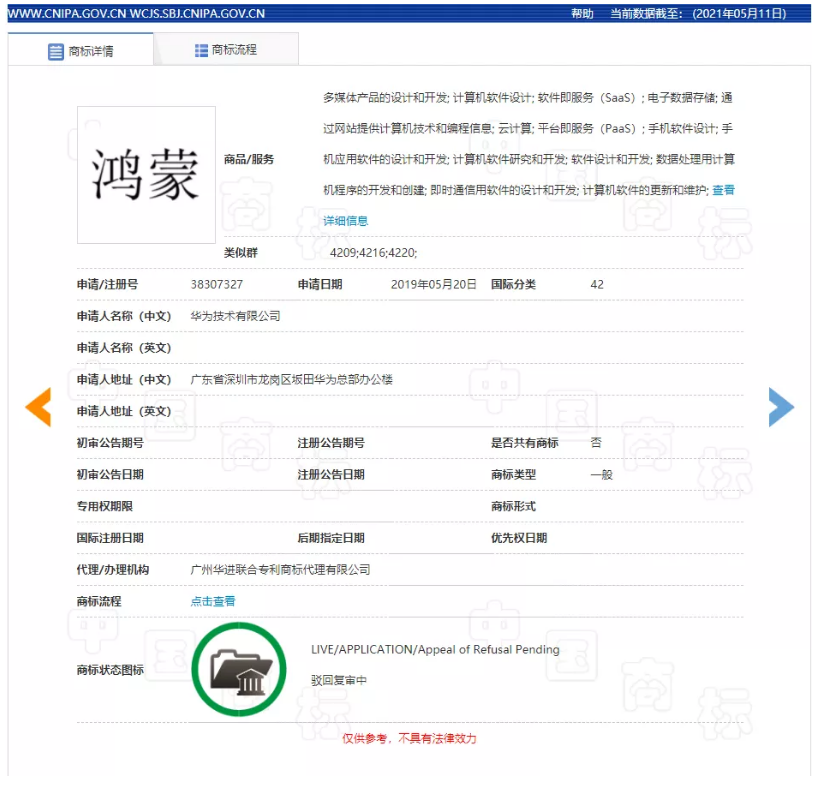Select registration number 38307327
The image size is (818, 785).
(x=216, y=284)
